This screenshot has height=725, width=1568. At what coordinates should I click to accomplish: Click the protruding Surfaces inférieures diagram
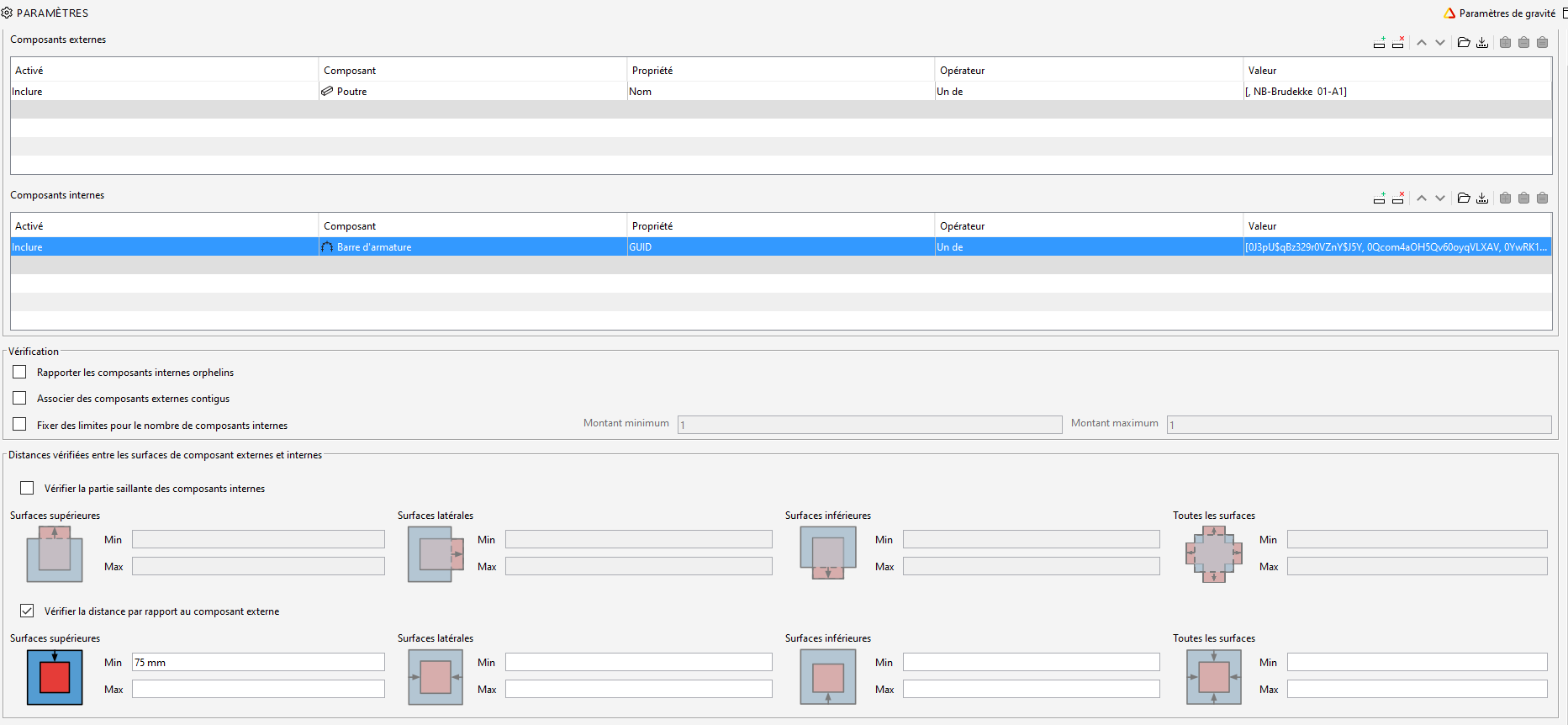[x=828, y=554]
